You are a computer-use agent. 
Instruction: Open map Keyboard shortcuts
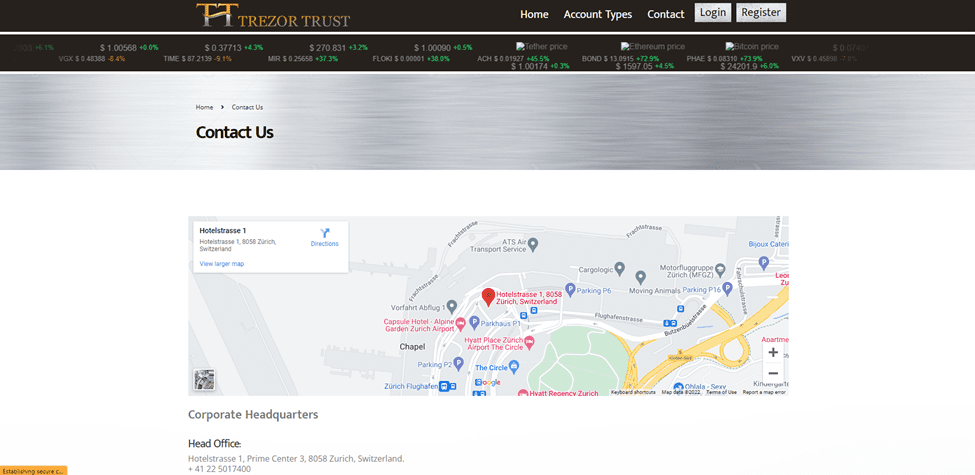633,392
